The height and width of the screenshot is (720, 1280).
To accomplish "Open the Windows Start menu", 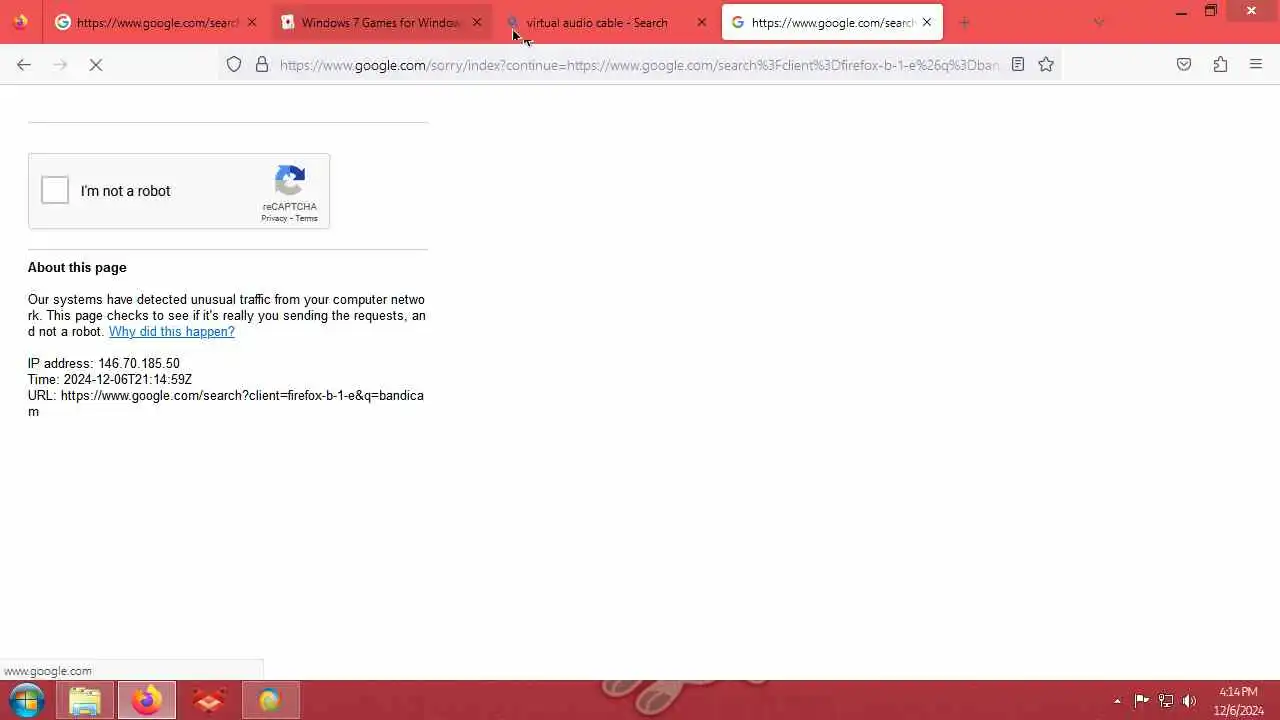I will click(x=27, y=700).
